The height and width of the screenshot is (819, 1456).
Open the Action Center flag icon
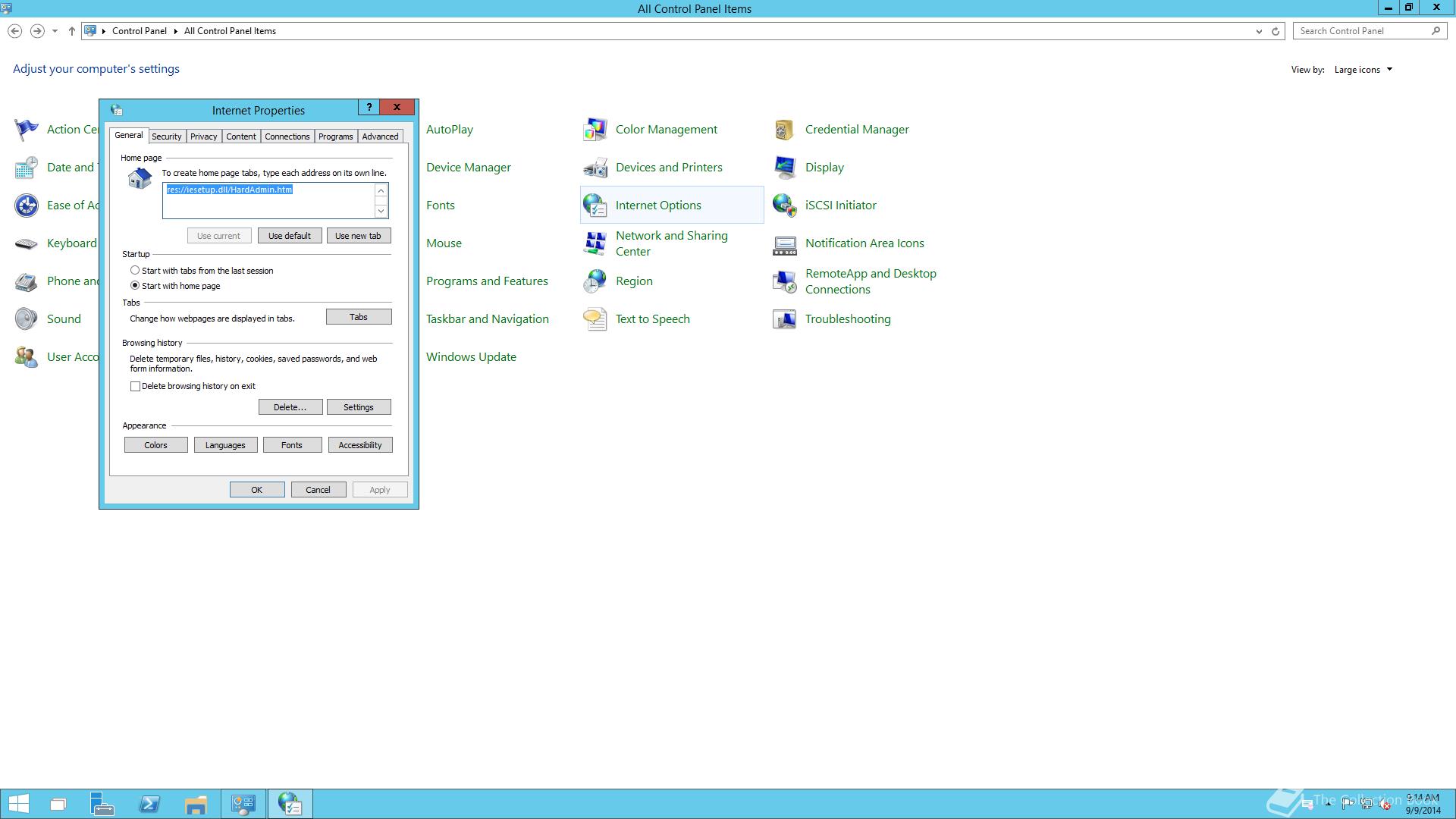coord(27,130)
